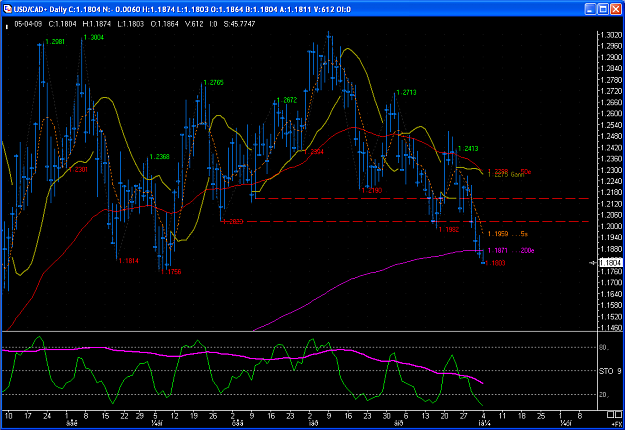625x430 pixels.
Task: Click the left square icon above the FX label
Action: [x=610, y=415]
